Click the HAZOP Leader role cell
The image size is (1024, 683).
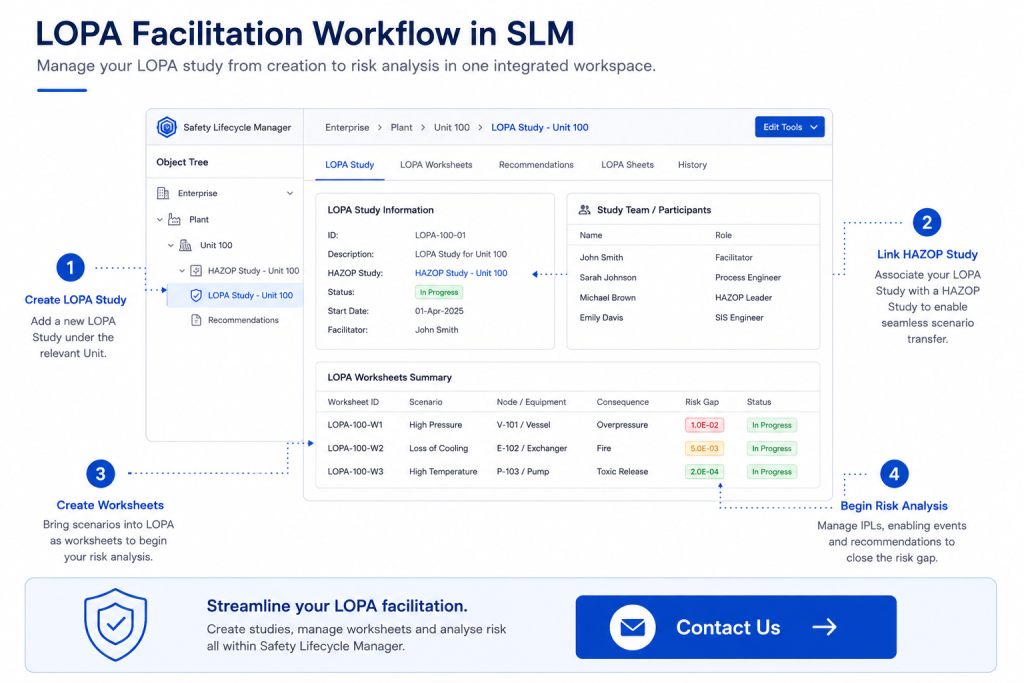(x=743, y=298)
